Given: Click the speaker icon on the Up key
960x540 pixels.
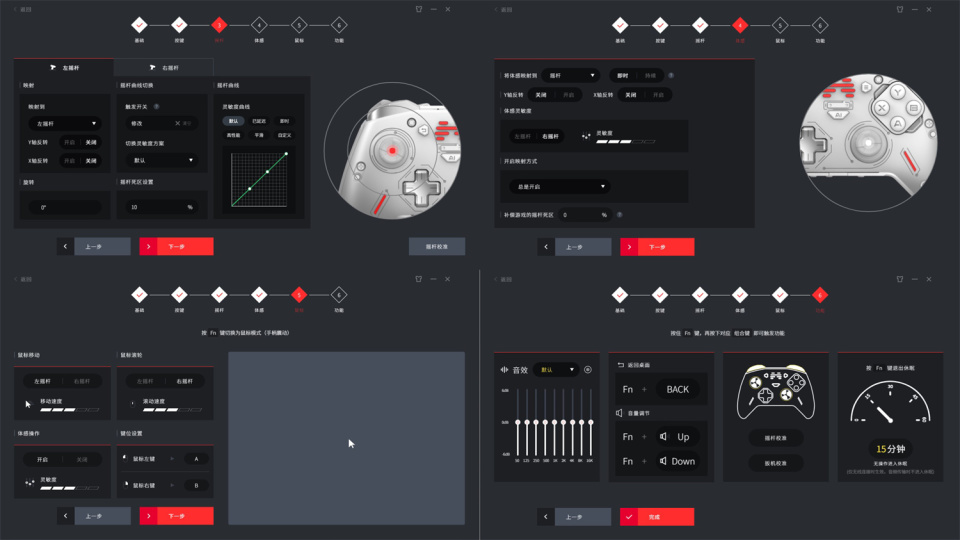Looking at the screenshot, I should tap(663, 437).
